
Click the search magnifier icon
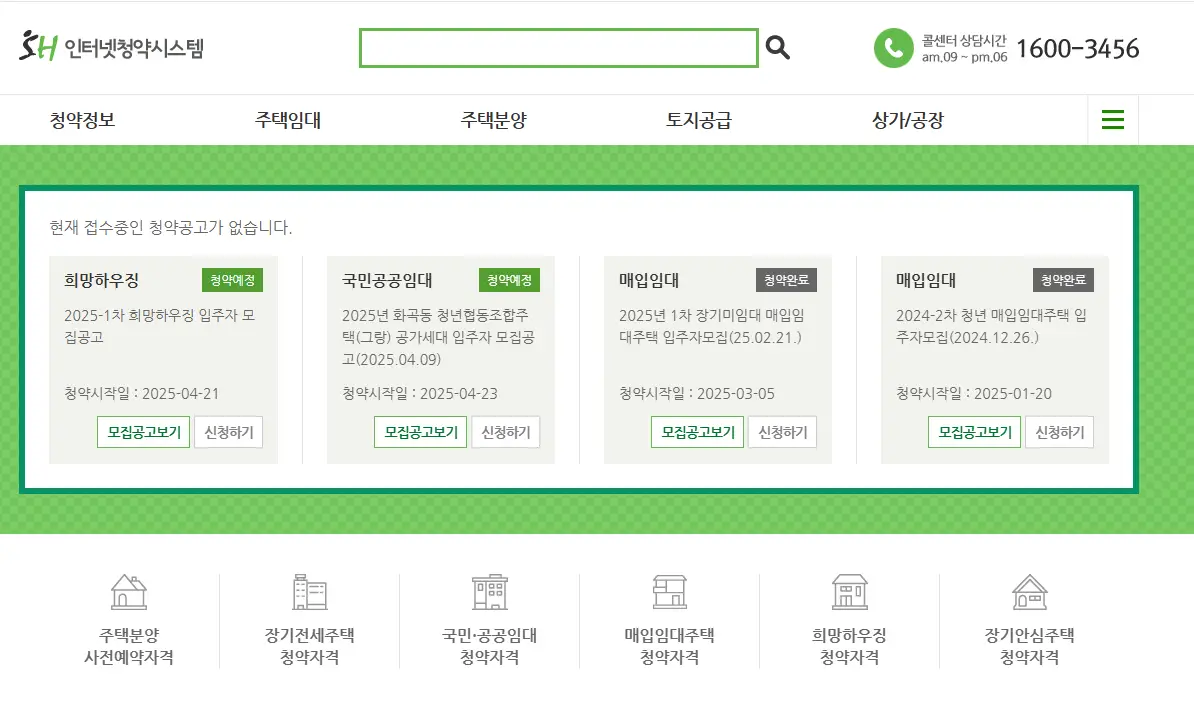778,47
